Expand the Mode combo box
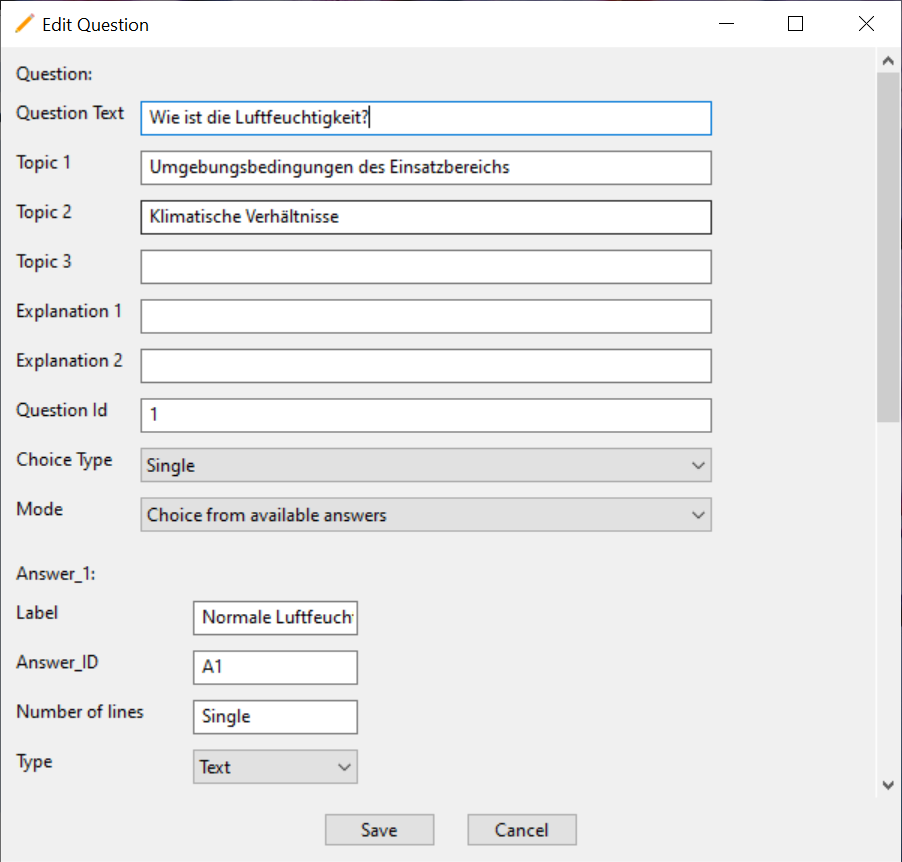 pos(426,514)
